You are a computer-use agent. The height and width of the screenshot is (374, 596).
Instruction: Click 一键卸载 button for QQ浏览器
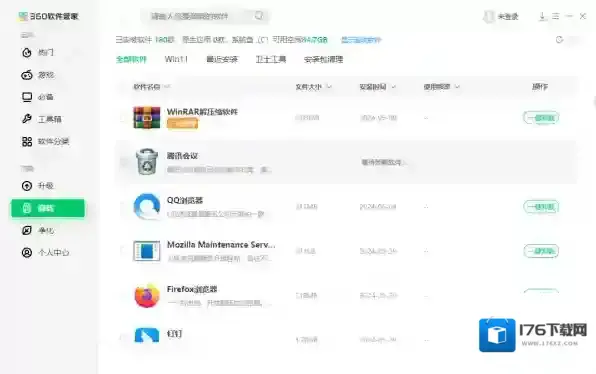(541, 206)
